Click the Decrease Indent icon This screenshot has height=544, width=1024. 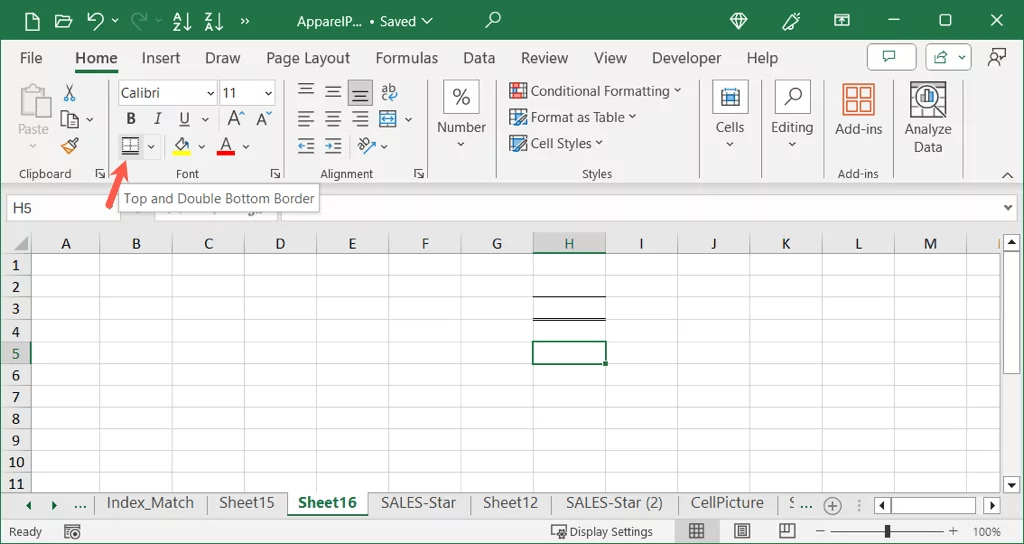click(x=306, y=146)
